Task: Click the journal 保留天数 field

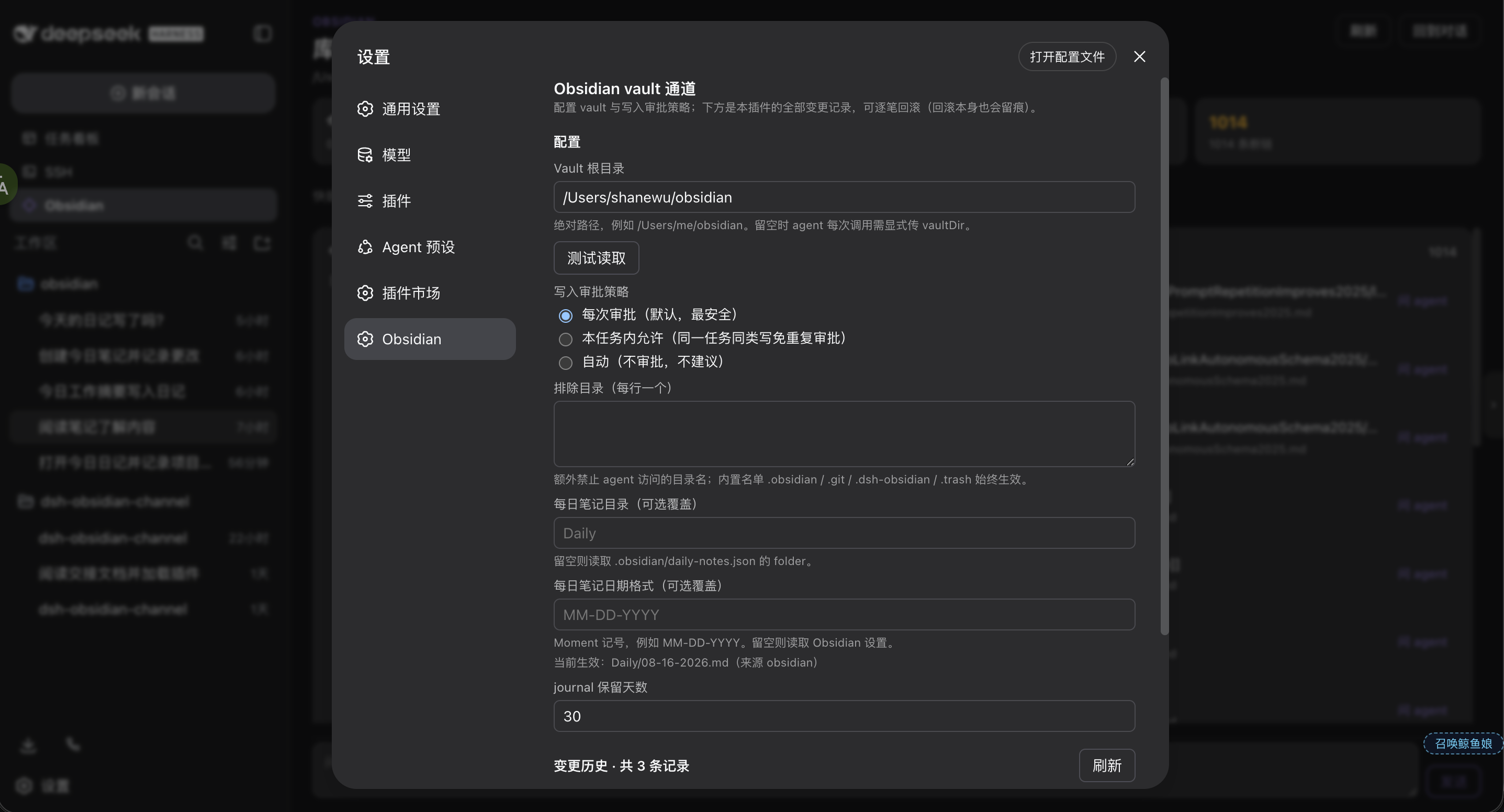Action: 844,716
